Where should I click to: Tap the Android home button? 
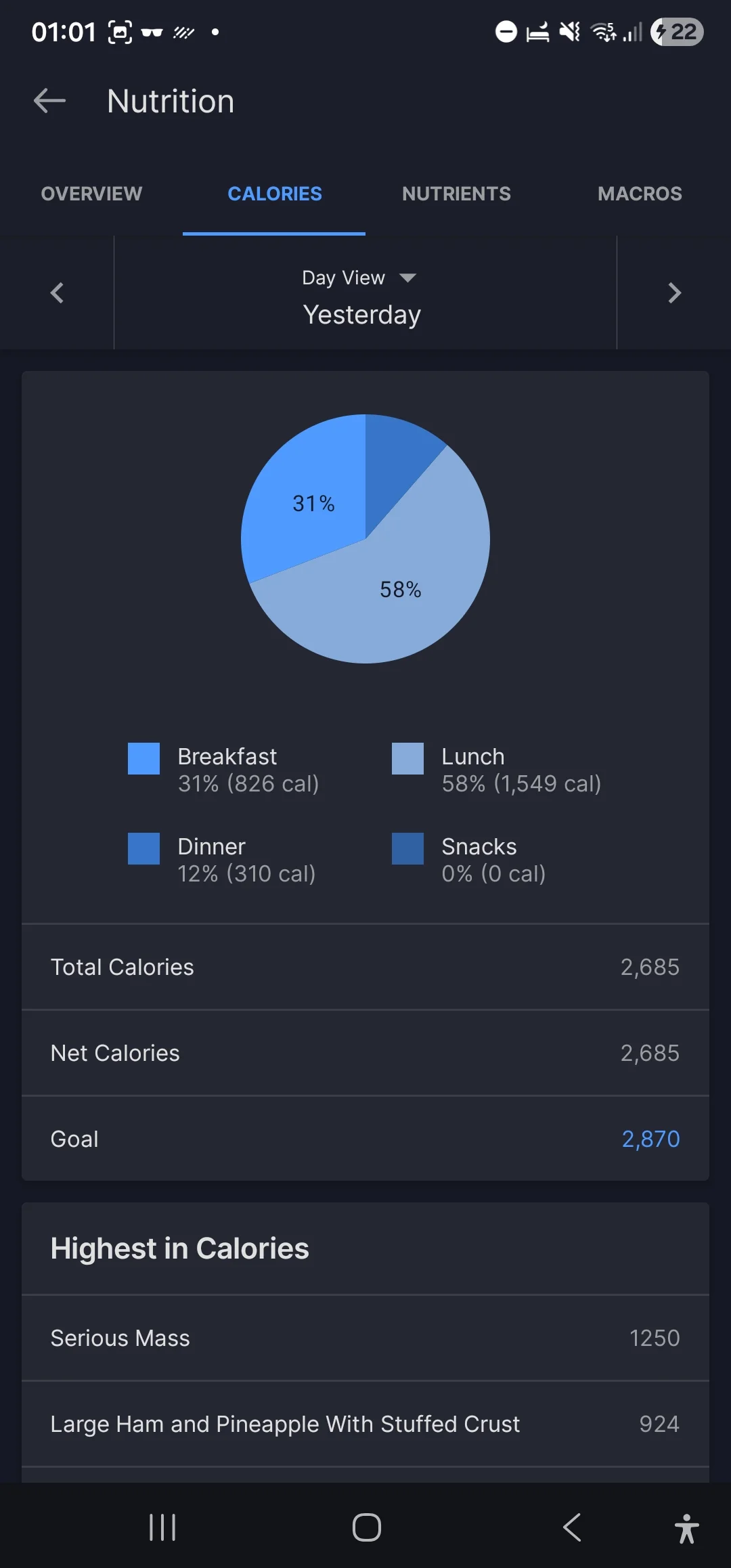[366, 1527]
